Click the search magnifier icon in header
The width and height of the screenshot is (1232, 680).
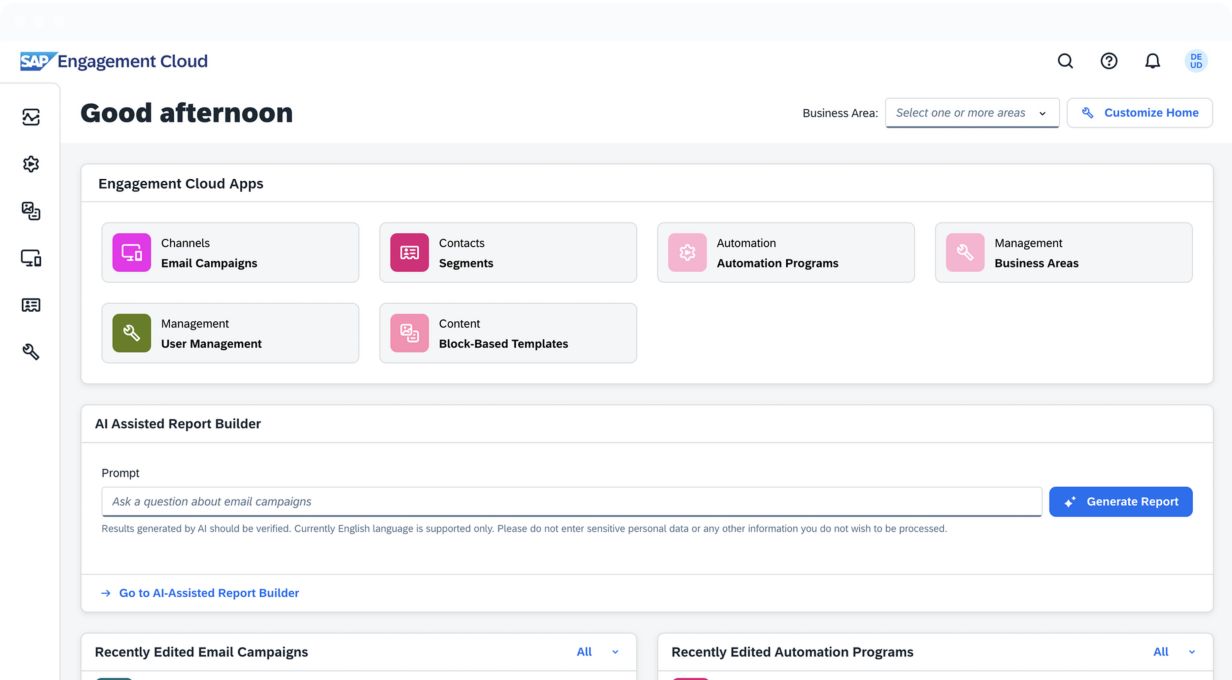coord(1065,61)
